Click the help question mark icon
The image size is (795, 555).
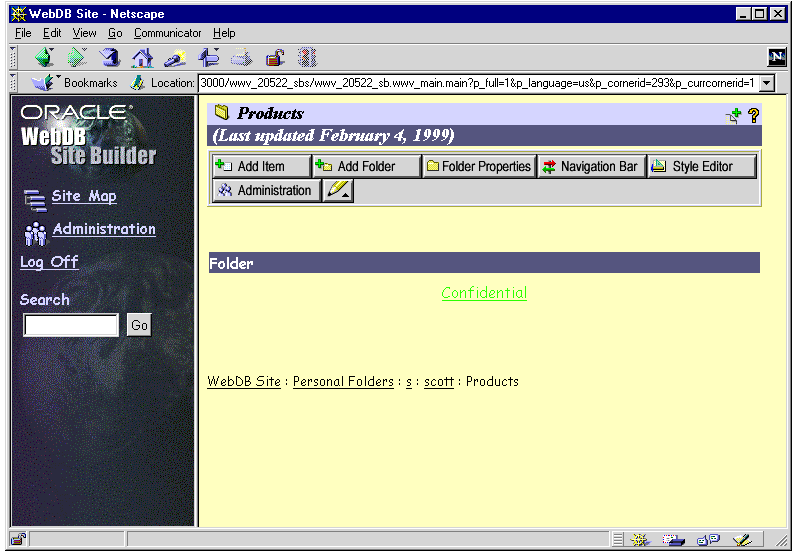tap(753, 115)
